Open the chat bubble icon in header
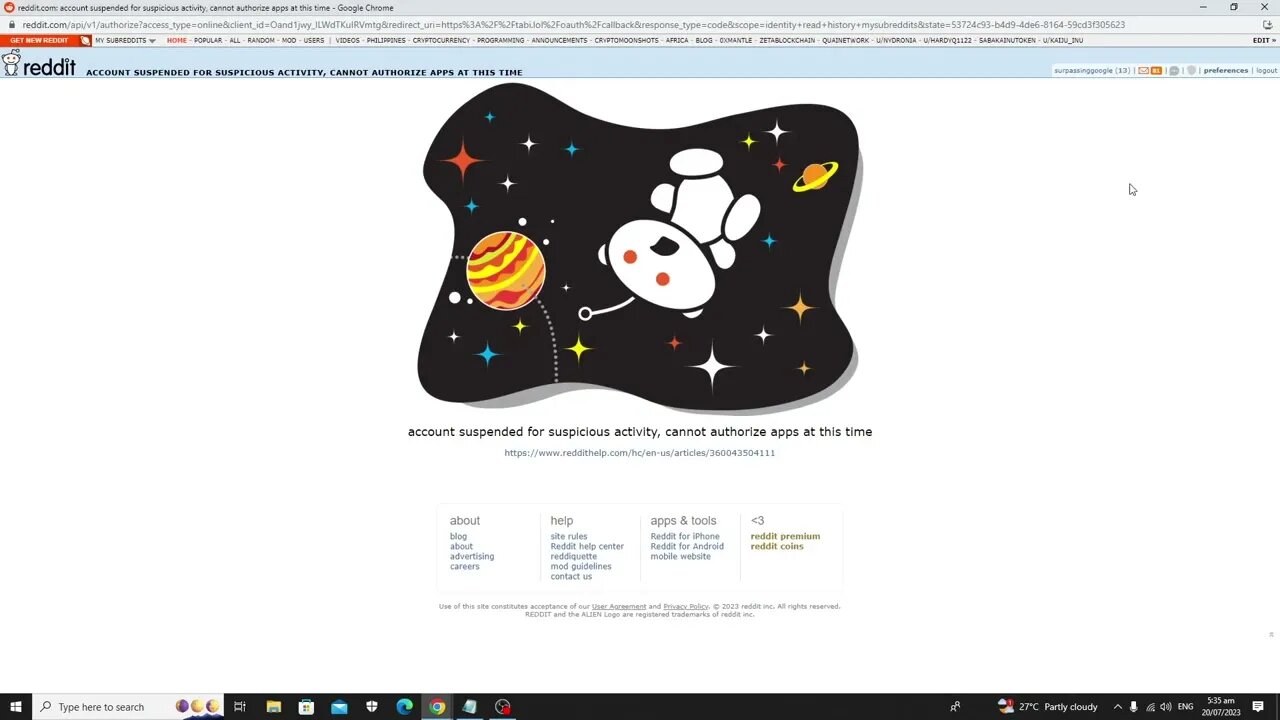Image resolution: width=1280 pixels, height=720 pixels. pyautogui.click(x=1174, y=71)
